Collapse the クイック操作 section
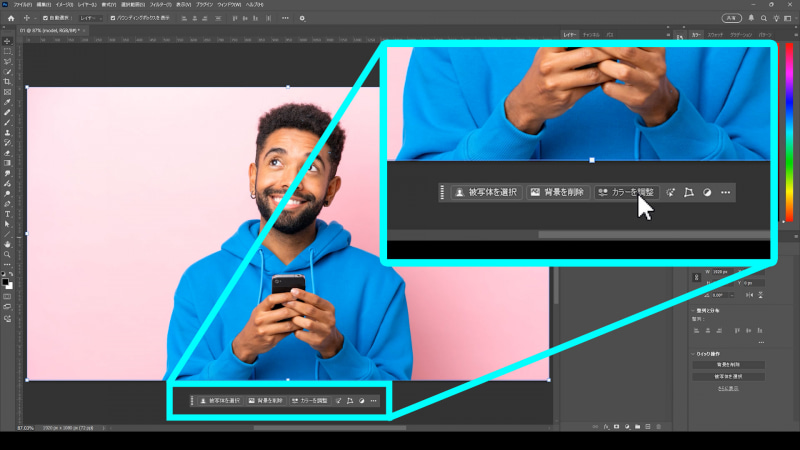The image size is (800, 450). 693,354
